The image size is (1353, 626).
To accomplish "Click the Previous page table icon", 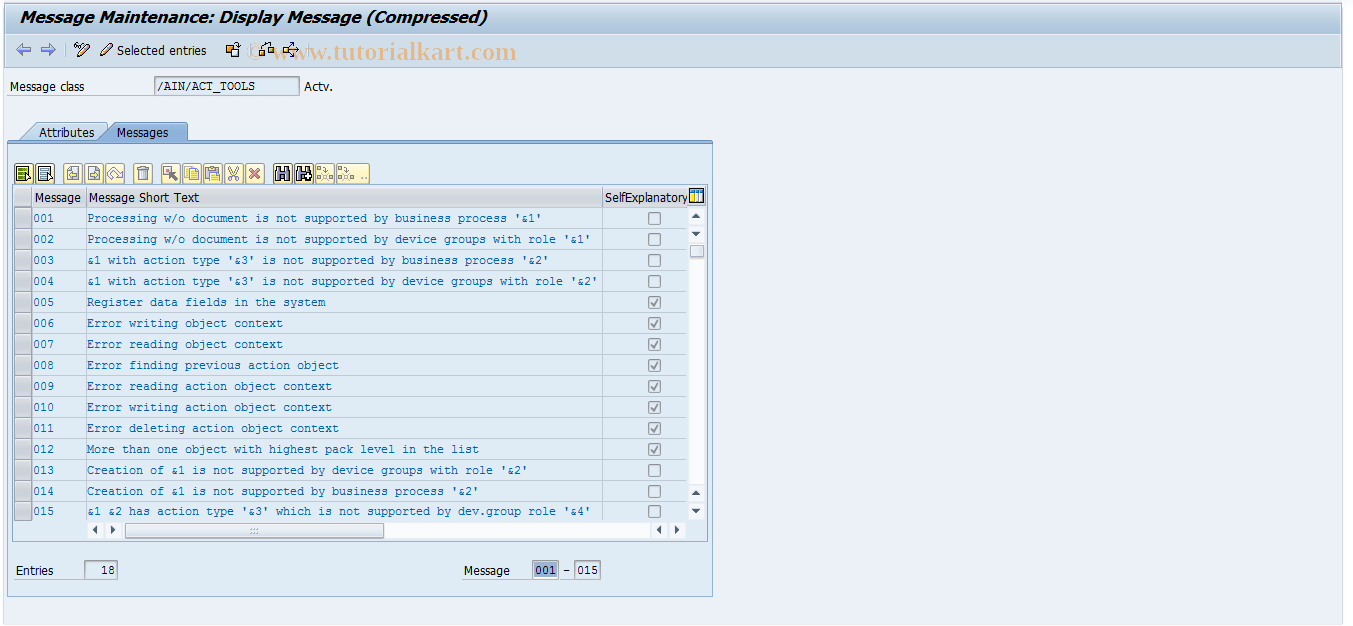I will tap(73, 174).
